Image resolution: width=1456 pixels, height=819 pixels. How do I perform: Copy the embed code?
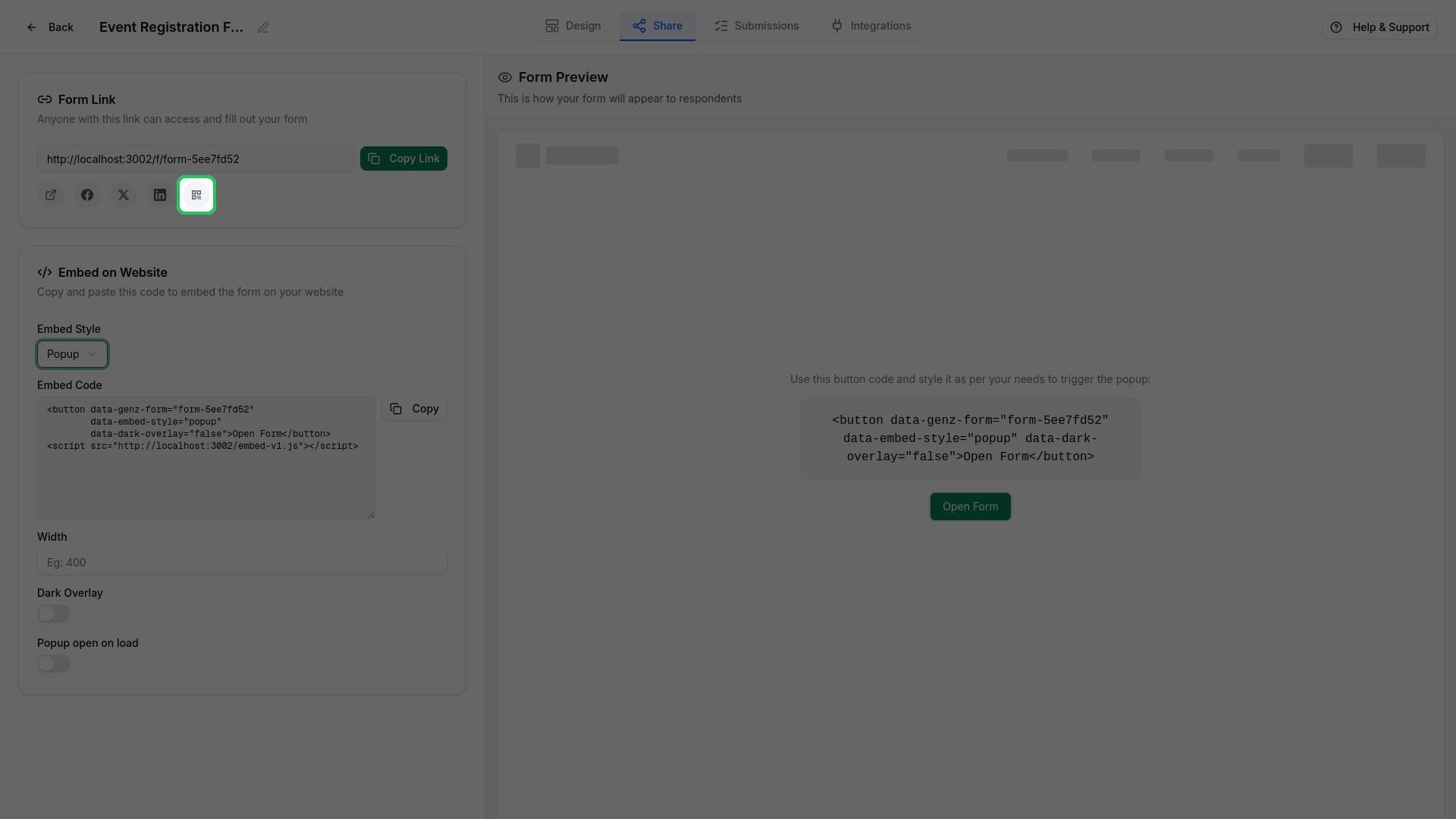coord(414,409)
